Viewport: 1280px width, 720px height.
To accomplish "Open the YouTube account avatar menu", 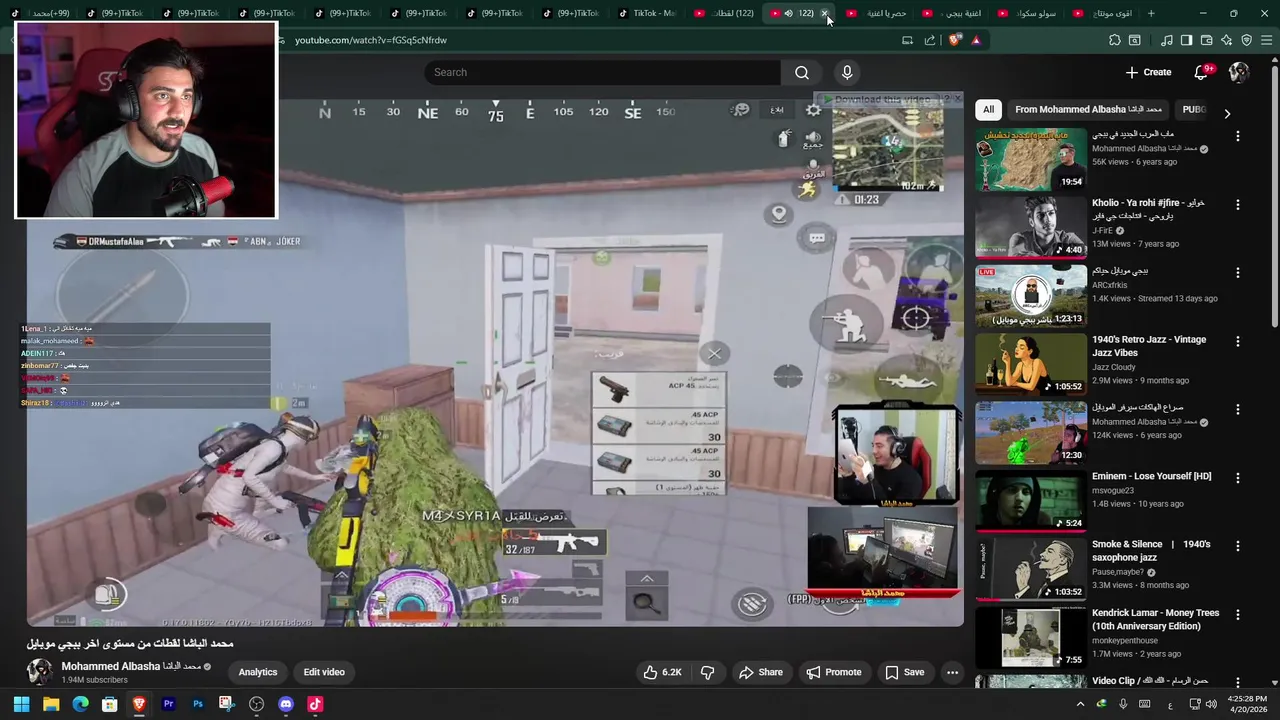I will tap(1239, 72).
